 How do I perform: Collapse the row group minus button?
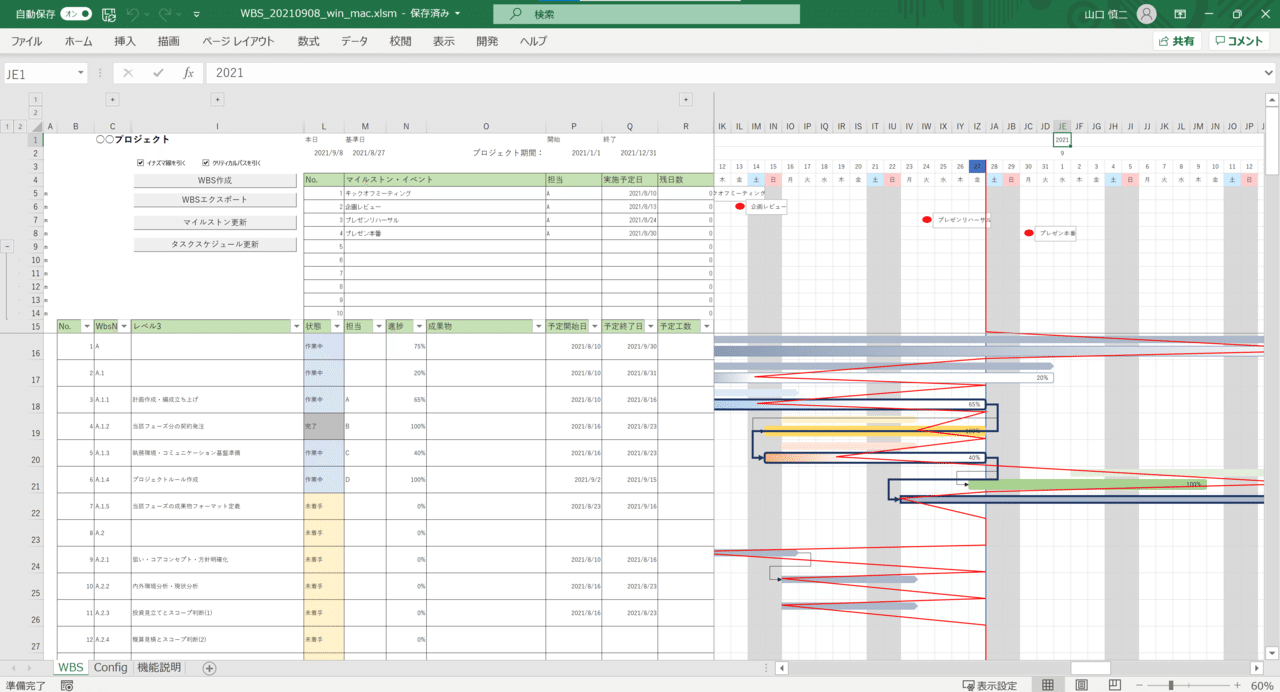8,246
